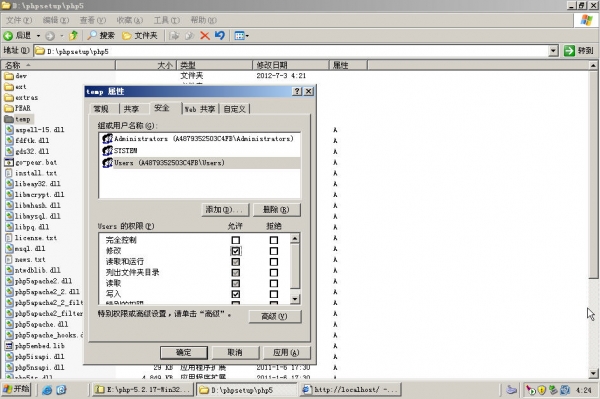Select the ext folder icon
This screenshot has width=600, height=399.
pyautogui.click(x=9, y=87)
